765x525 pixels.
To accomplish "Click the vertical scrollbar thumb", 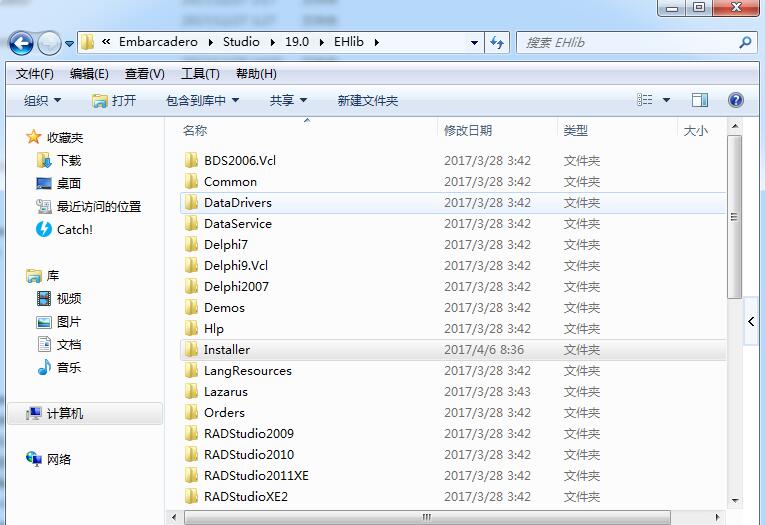I will pyautogui.click(x=734, y=217).
